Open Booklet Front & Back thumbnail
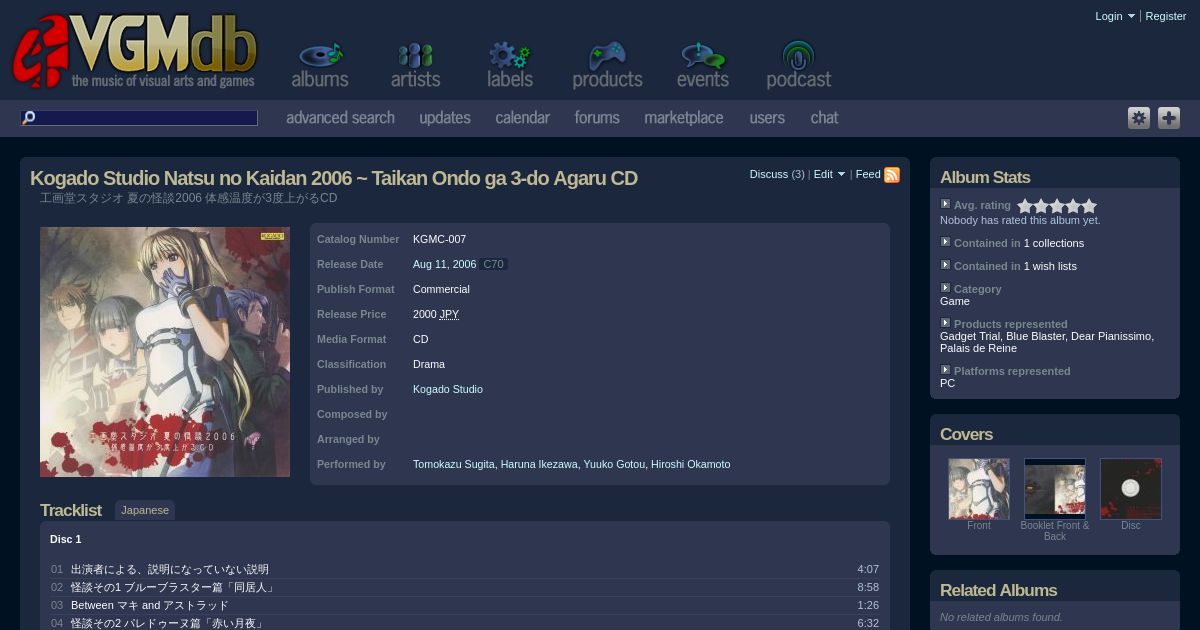 1055,488
